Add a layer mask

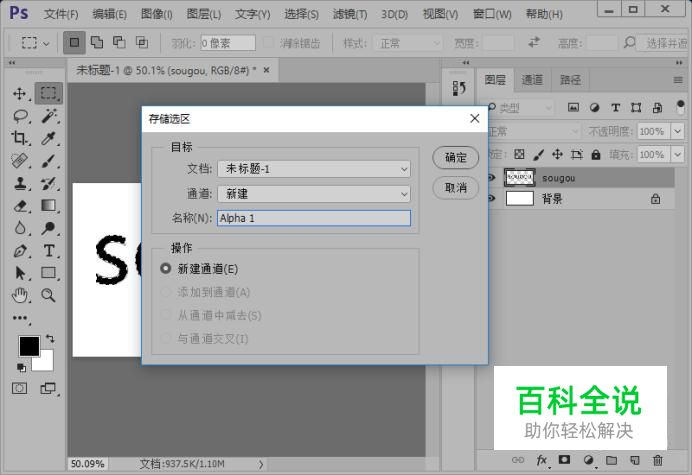tap(564, 460)
